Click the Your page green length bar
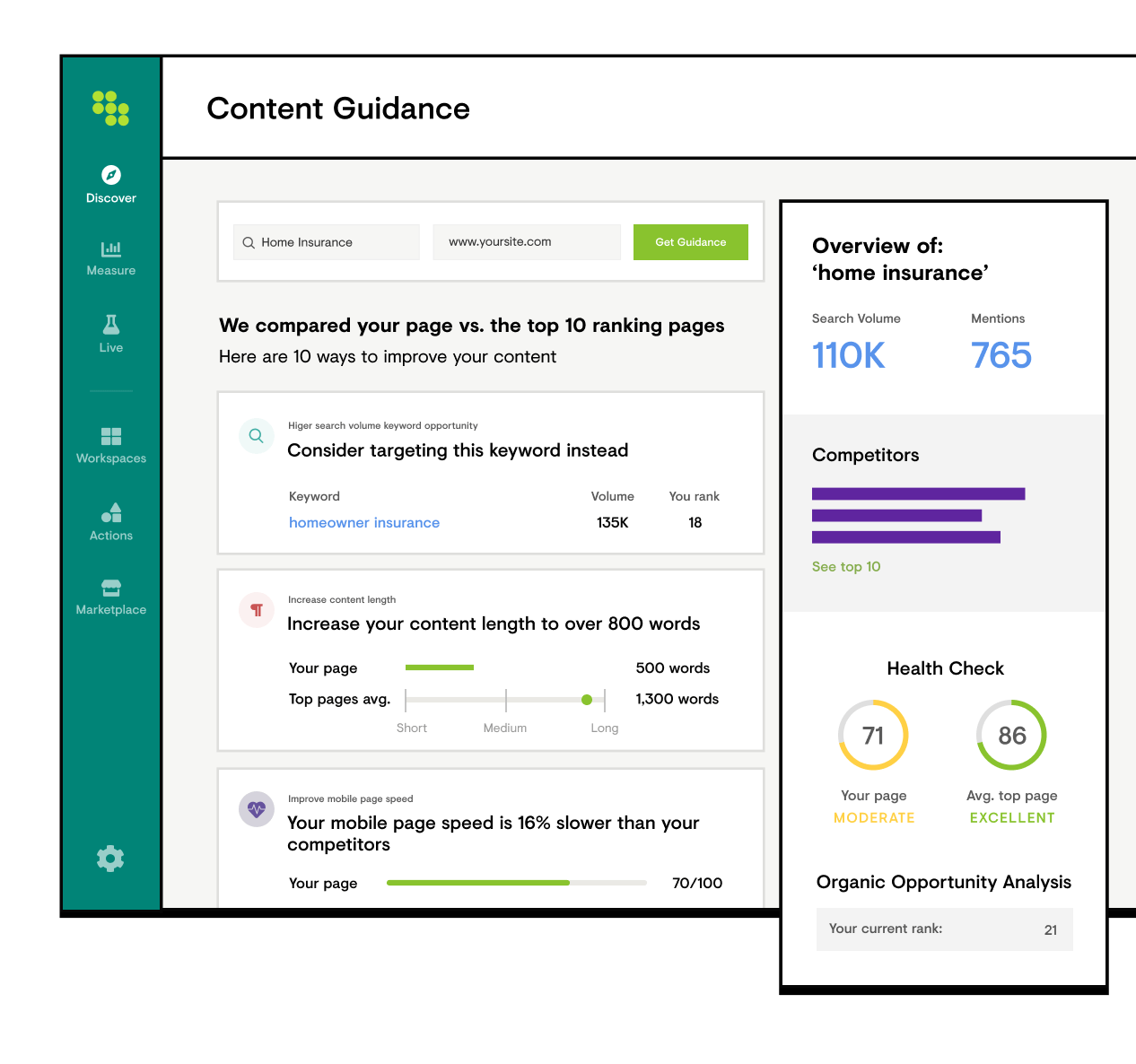Screen dimensions: 1136x1064 tap(440, 667)
